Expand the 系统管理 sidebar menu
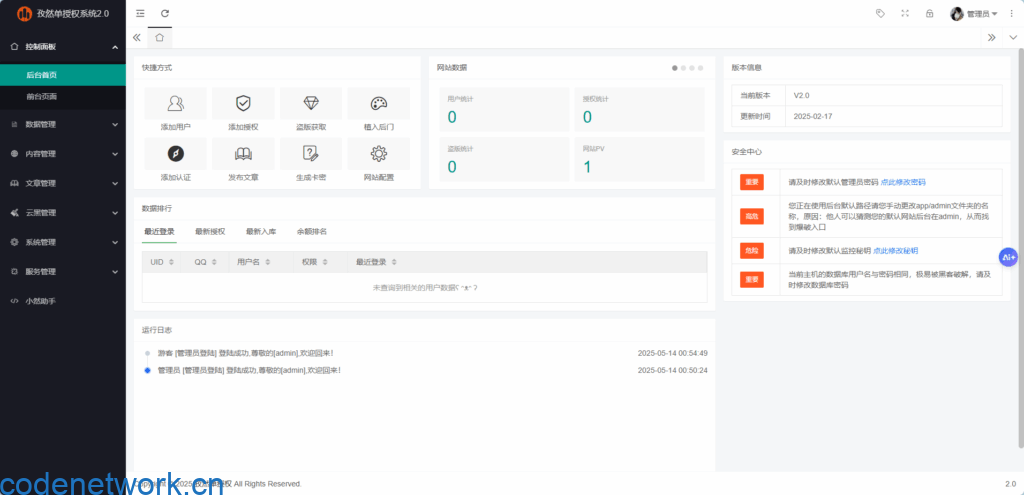The height and width of the screenshot is (495, 1024). point(63,242)
